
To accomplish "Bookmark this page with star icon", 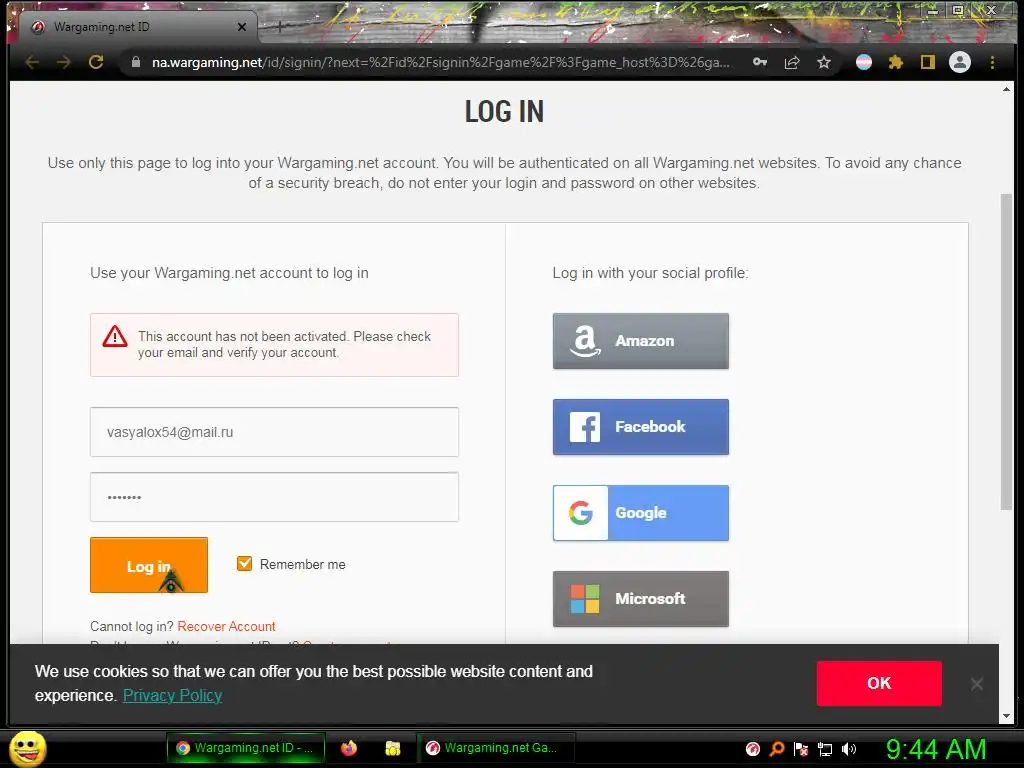I will pos(824,62).
